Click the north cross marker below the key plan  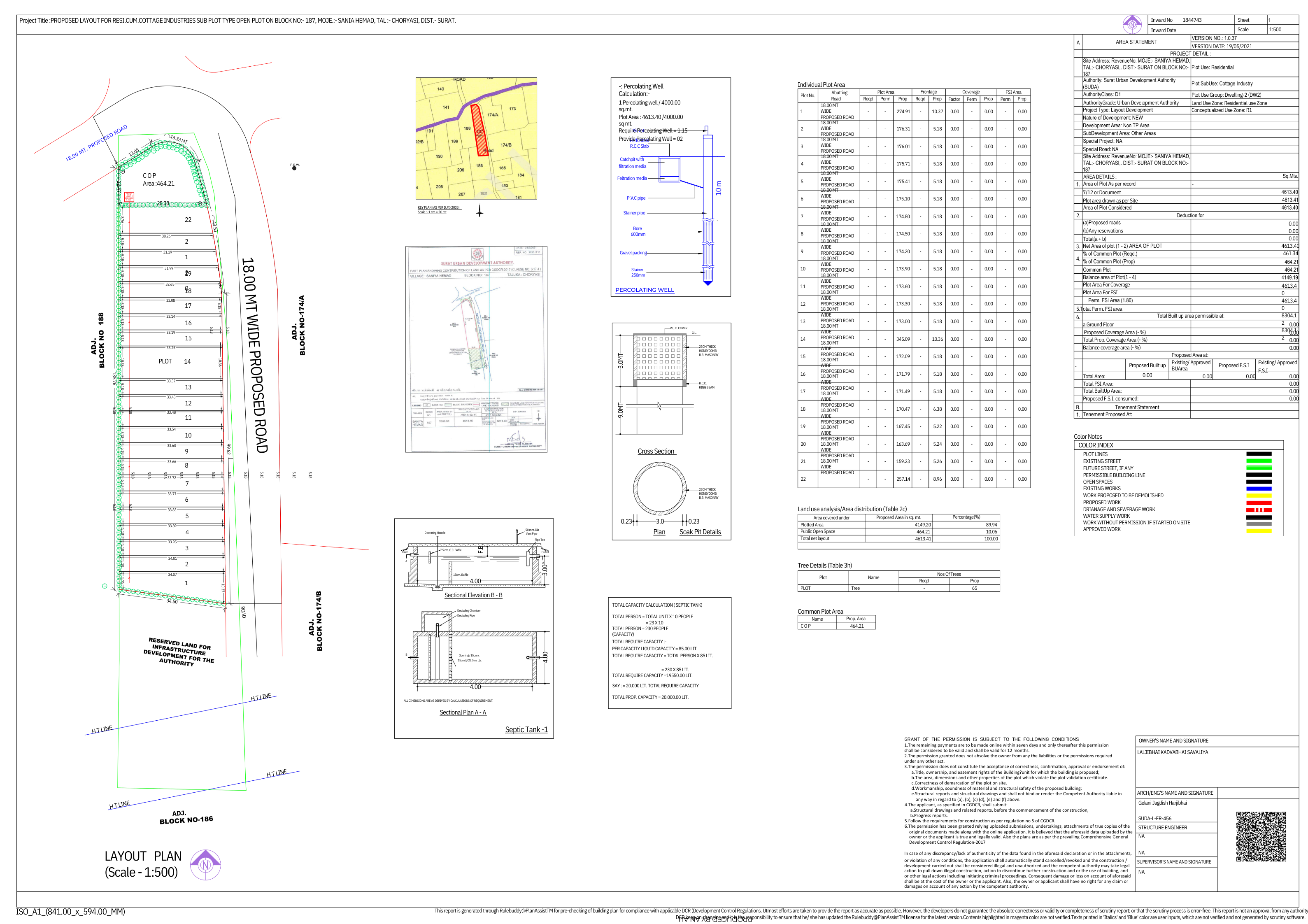click(x=479, y=211)
